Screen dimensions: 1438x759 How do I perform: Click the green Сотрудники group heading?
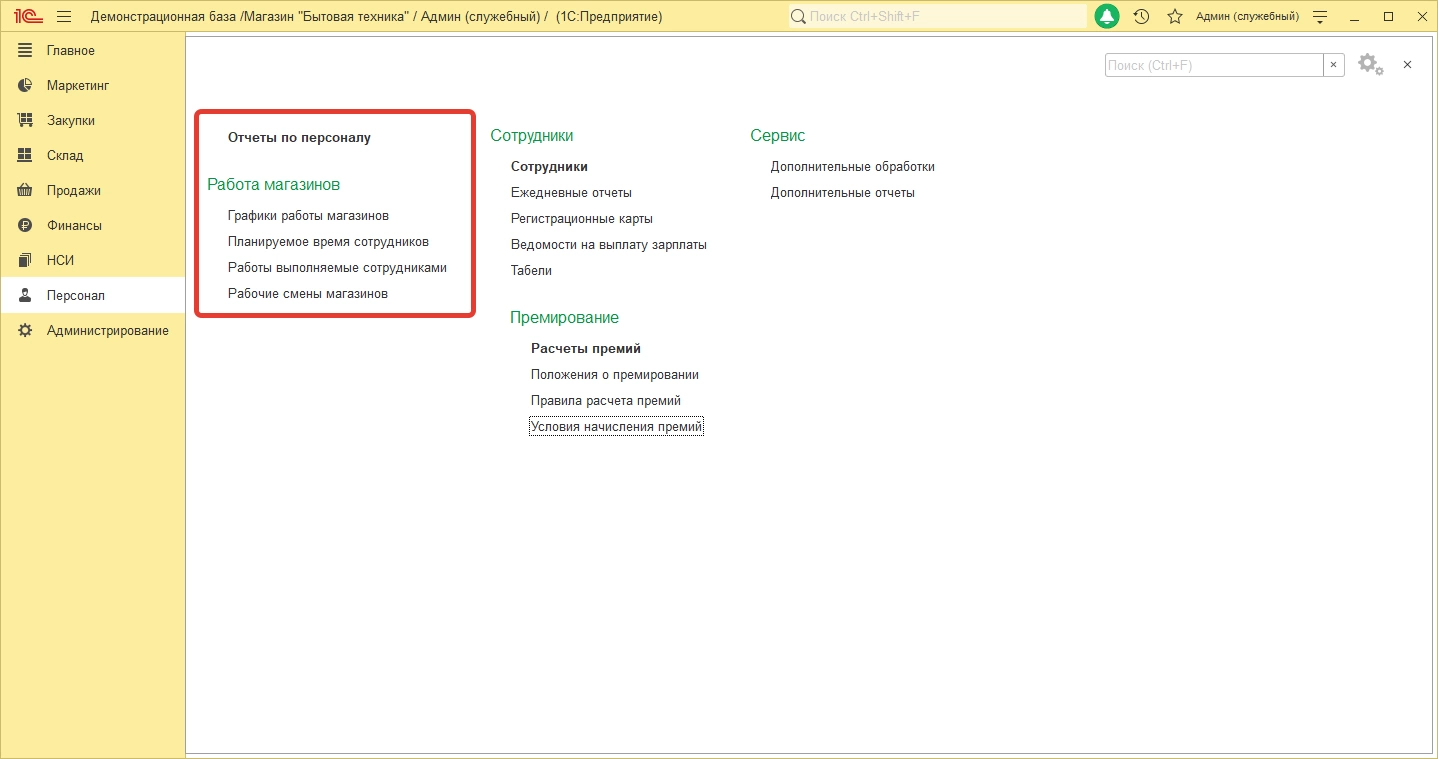[532, 136]
